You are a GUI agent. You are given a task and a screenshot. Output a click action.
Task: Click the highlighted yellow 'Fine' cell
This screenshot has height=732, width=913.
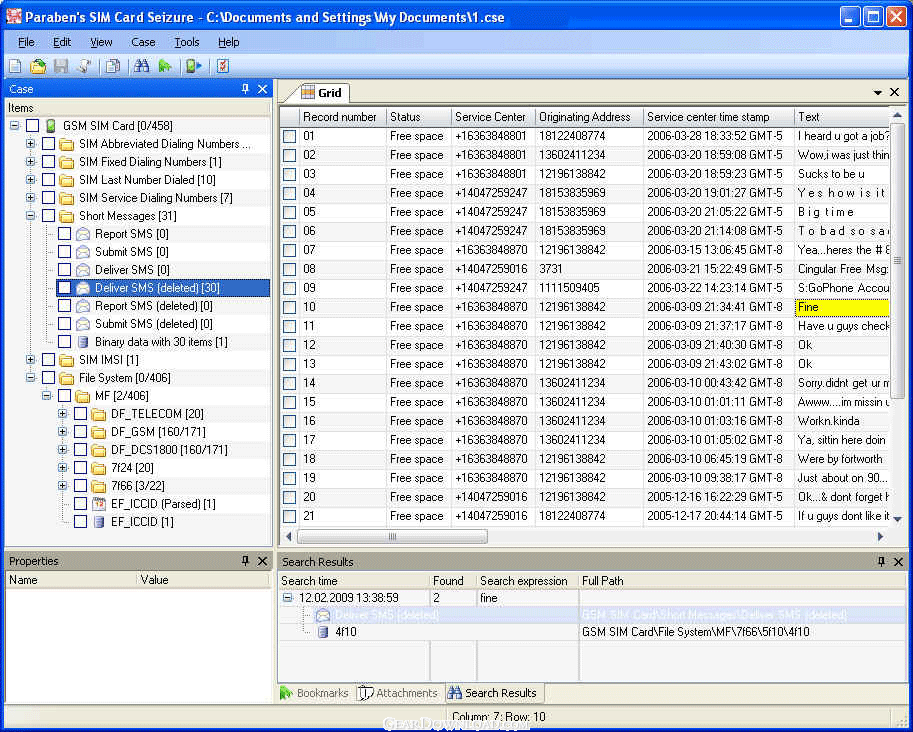click(x=842, y=307)
